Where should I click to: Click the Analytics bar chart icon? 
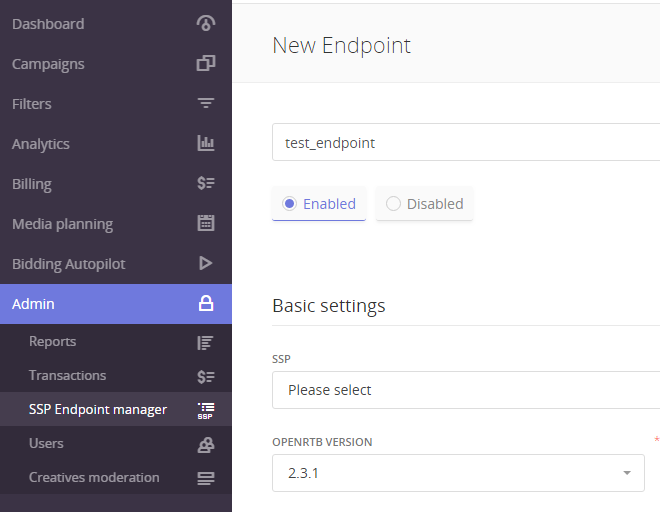206,143
